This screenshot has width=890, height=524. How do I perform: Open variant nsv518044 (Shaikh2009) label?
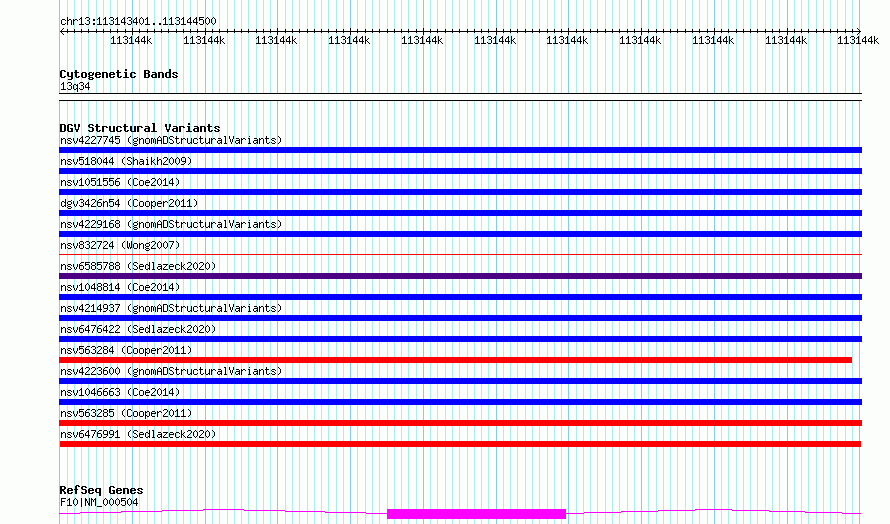click(x=126, y=161)
